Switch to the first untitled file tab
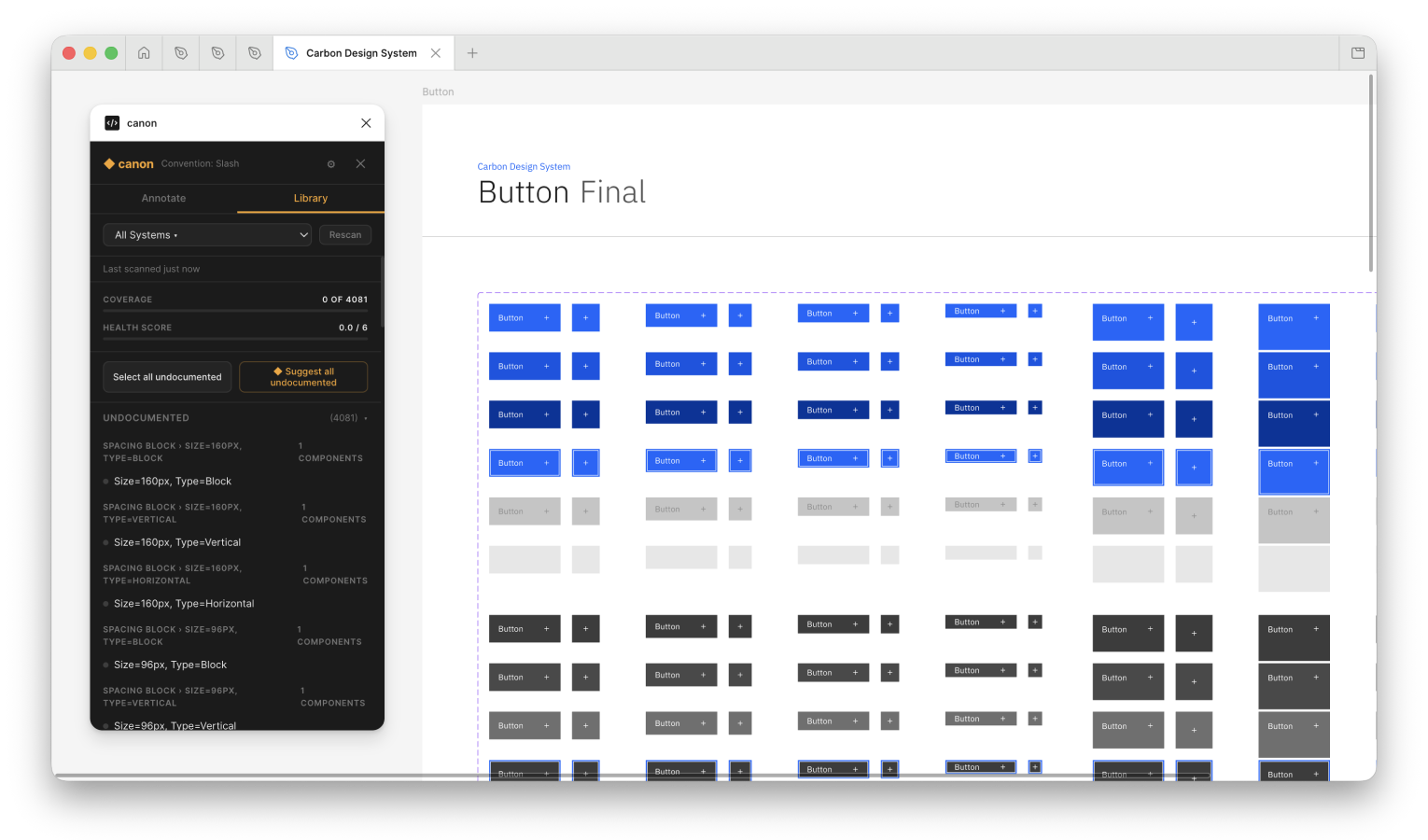Screen dimensions: 1428x840 tap(180, 53)
